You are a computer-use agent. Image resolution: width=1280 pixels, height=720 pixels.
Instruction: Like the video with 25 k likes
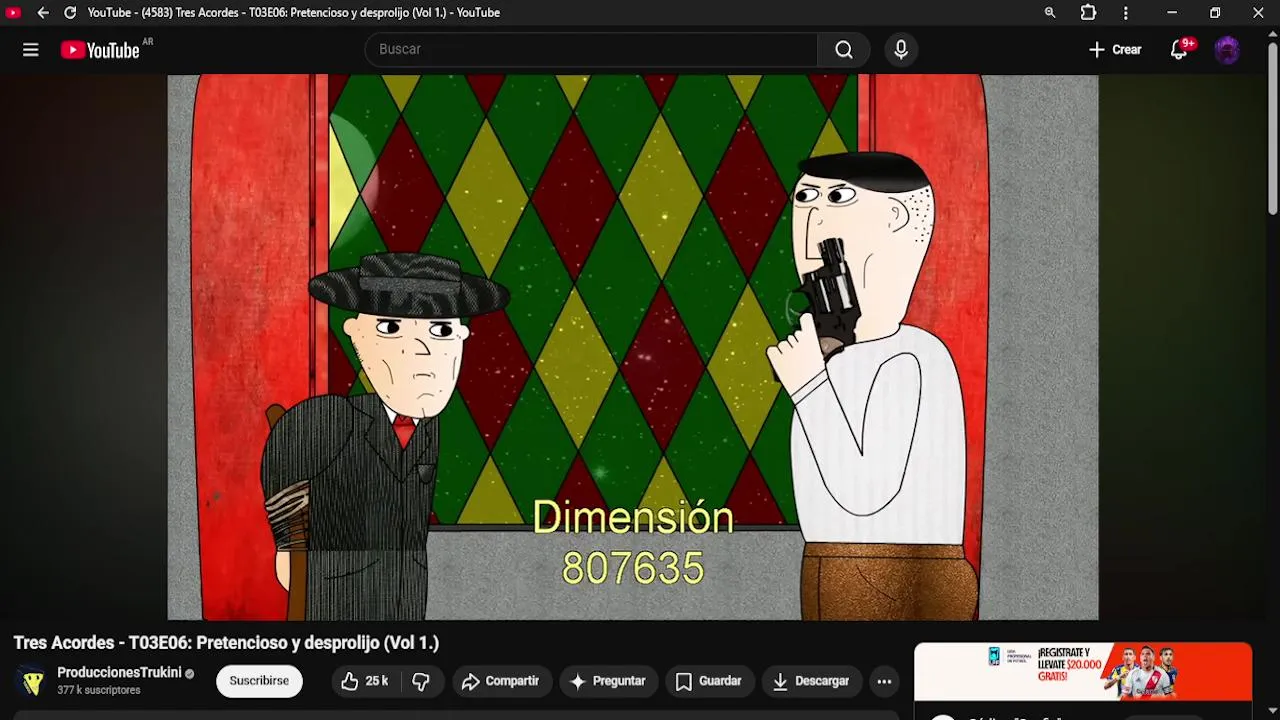tap(365, 681)
